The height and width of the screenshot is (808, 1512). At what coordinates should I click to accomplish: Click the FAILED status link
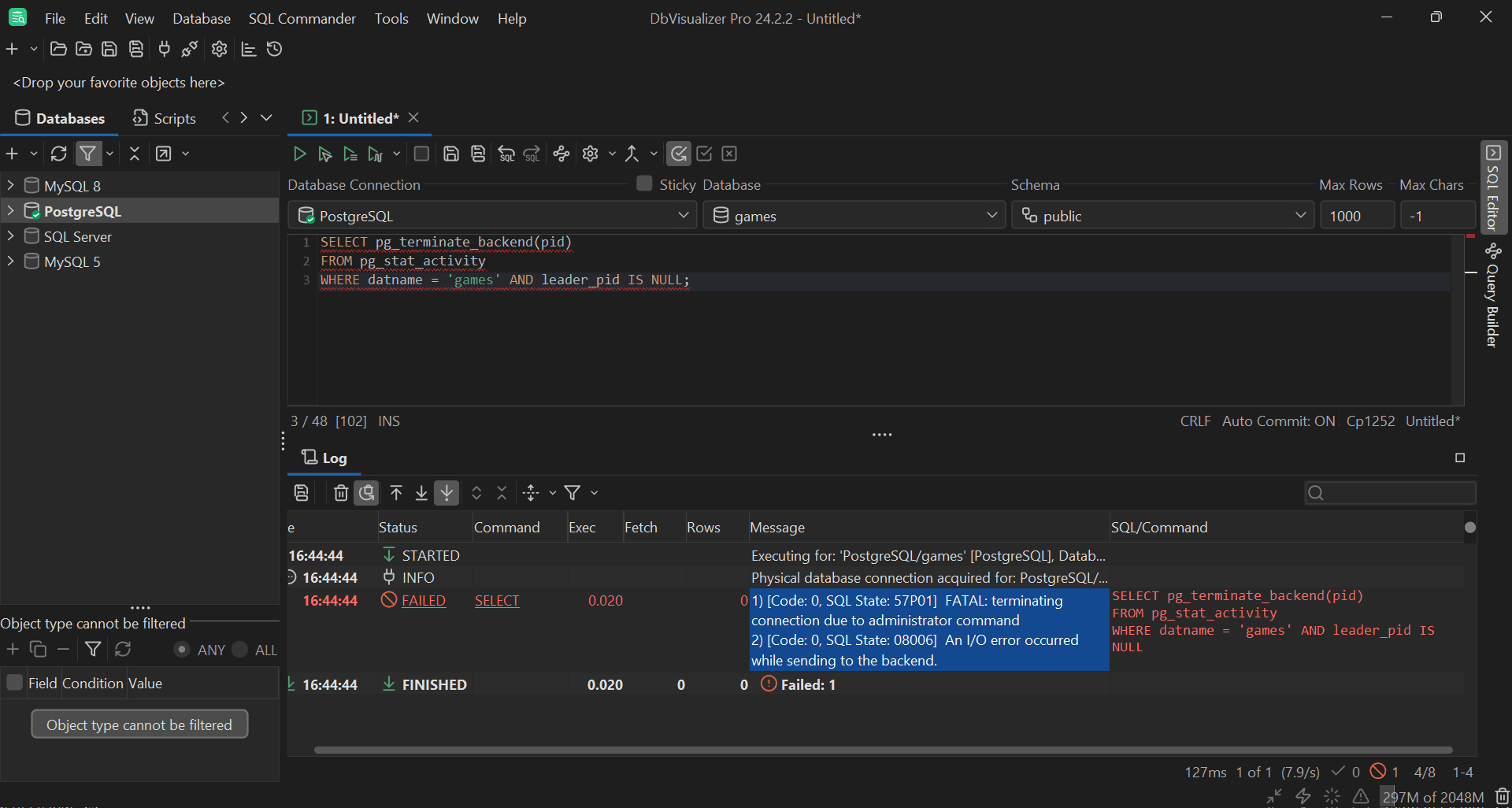[423, 601]
